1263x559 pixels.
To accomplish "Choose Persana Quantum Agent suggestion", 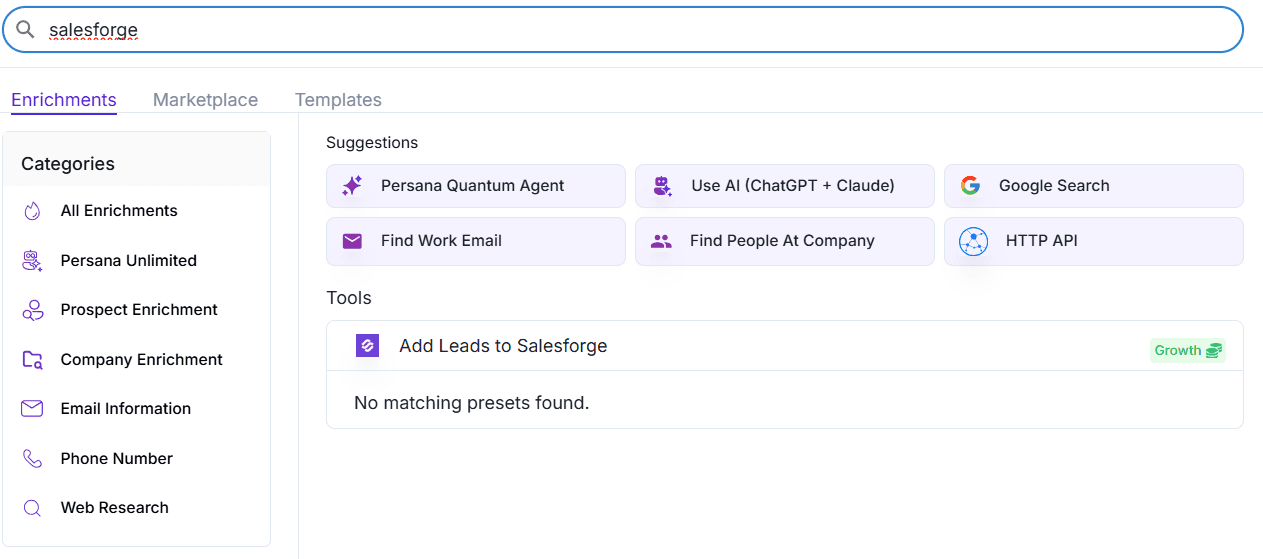I will (476, 186).
